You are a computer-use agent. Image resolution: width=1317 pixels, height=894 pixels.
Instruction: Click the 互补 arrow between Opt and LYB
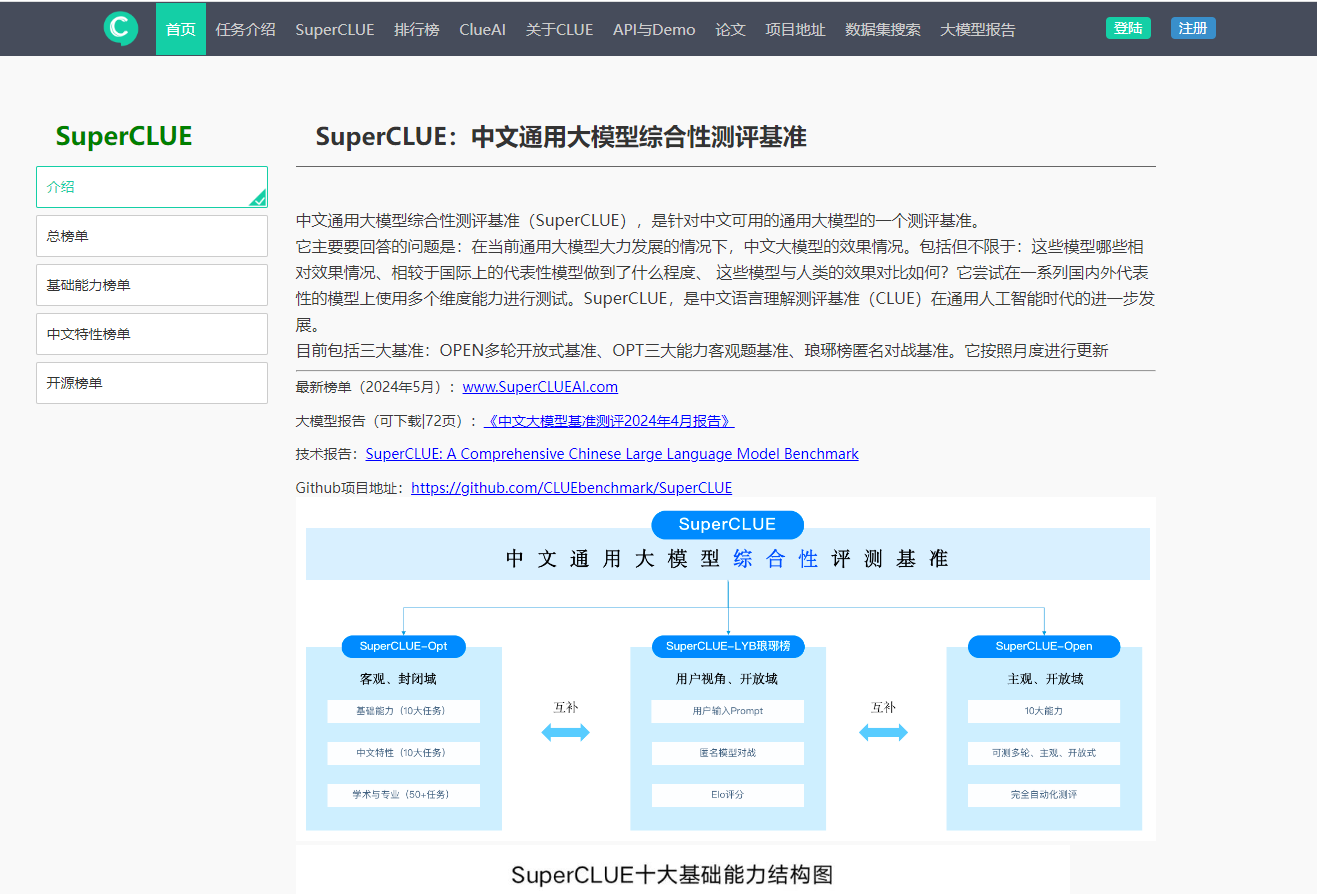[566, 733]
